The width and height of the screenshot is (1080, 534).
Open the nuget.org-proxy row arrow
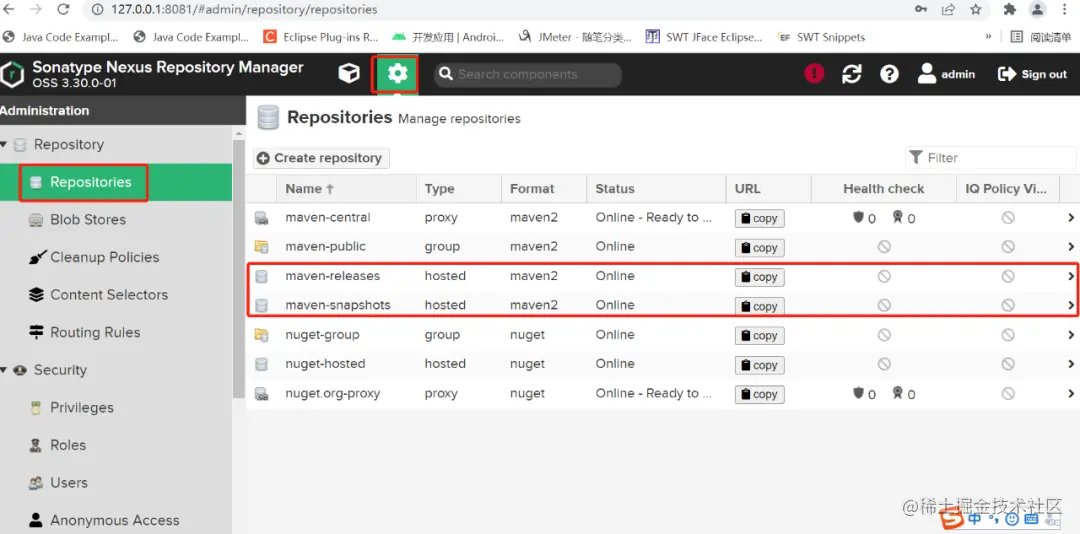tap(1071, 393)
